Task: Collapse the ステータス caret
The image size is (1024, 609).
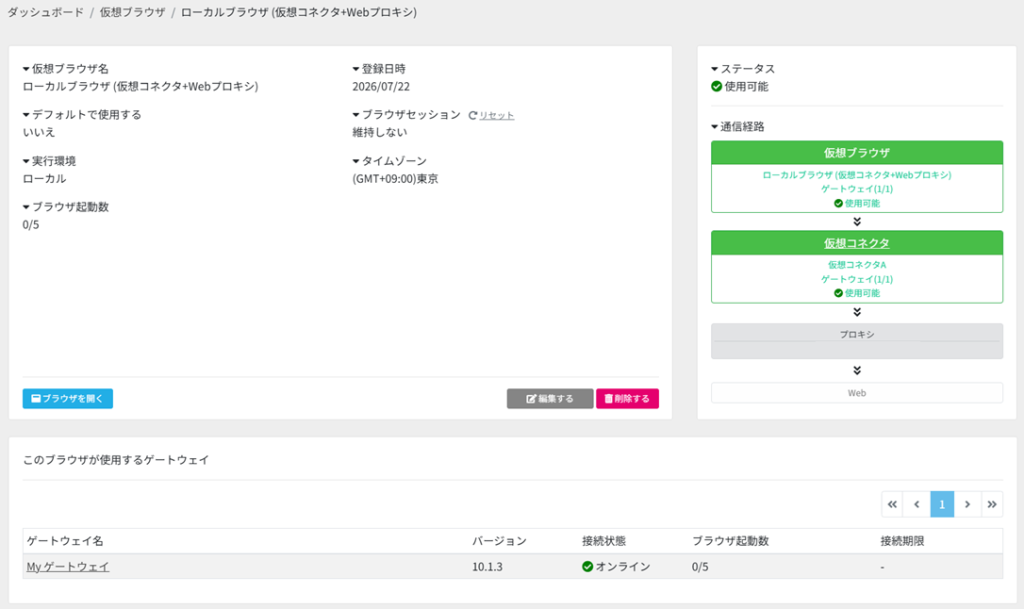Action: [x=714, y=69]
